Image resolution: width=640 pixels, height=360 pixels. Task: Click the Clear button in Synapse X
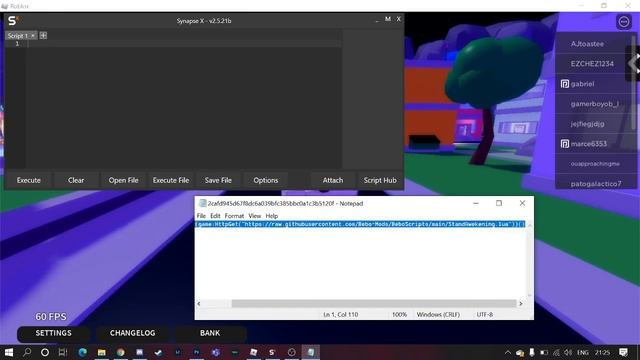point(76,180)
